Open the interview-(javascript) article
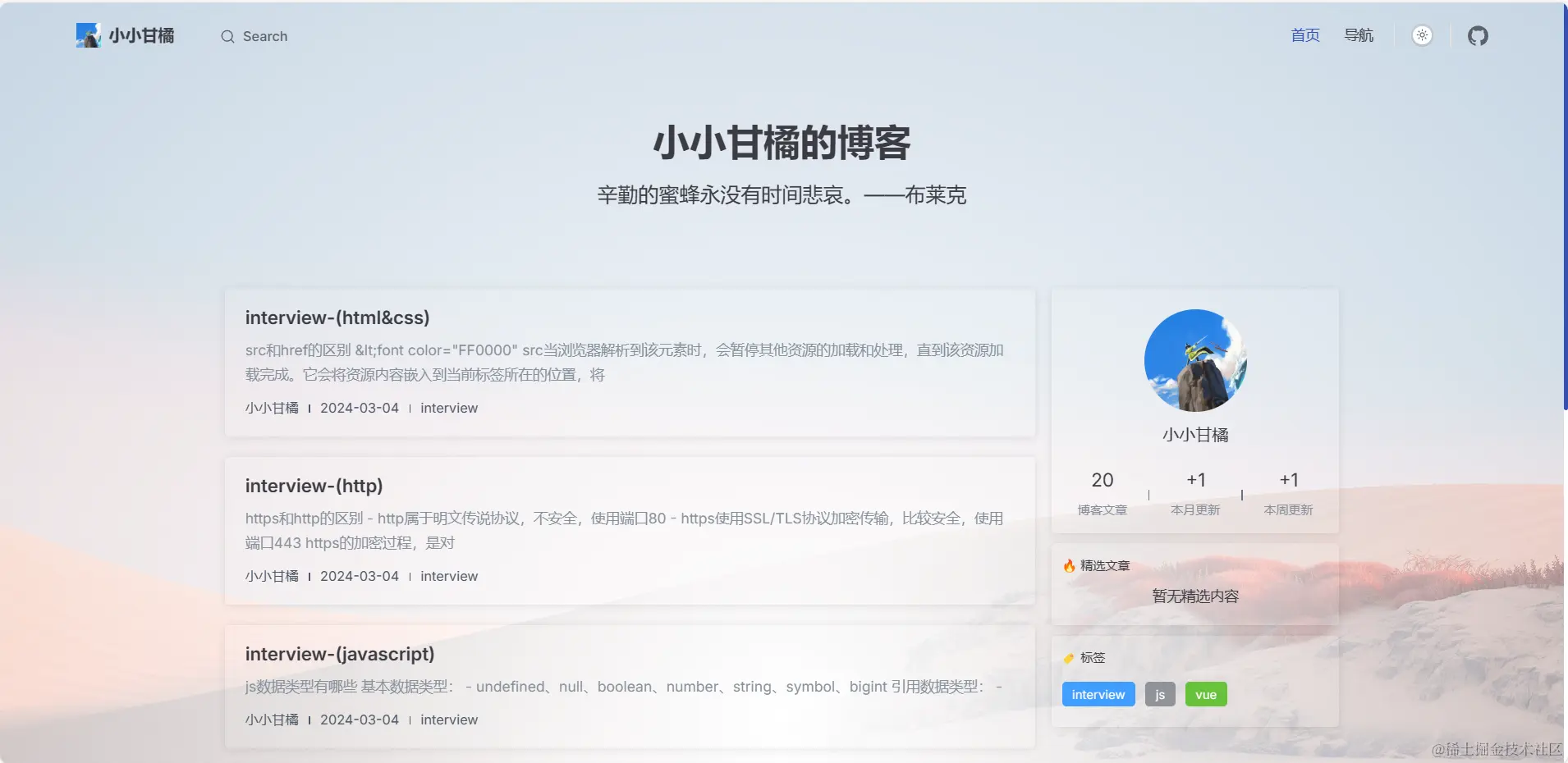Image resolution: width=1568 pixels, height=763 pixels. [x=339, y=654]
